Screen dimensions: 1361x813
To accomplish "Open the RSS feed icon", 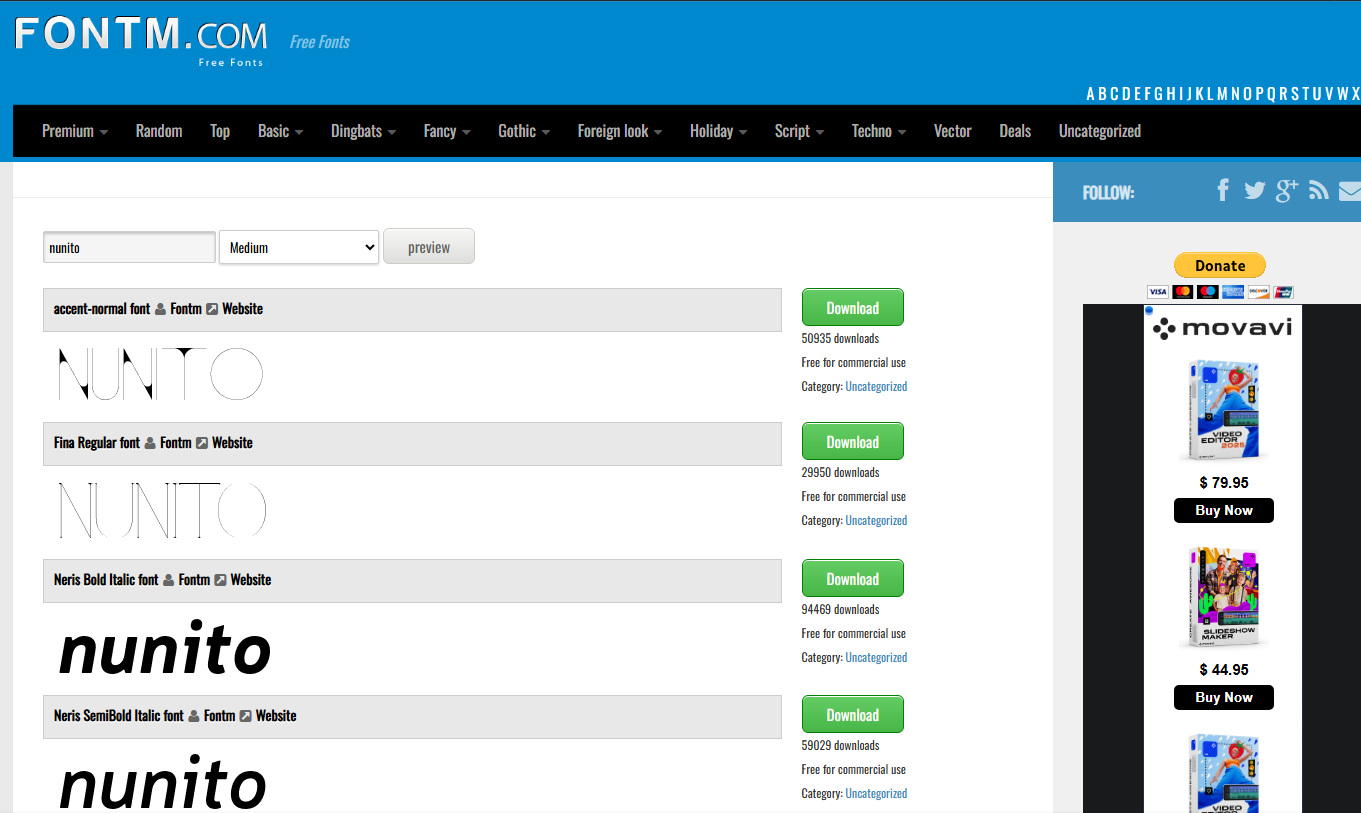I will (1319, 190).
